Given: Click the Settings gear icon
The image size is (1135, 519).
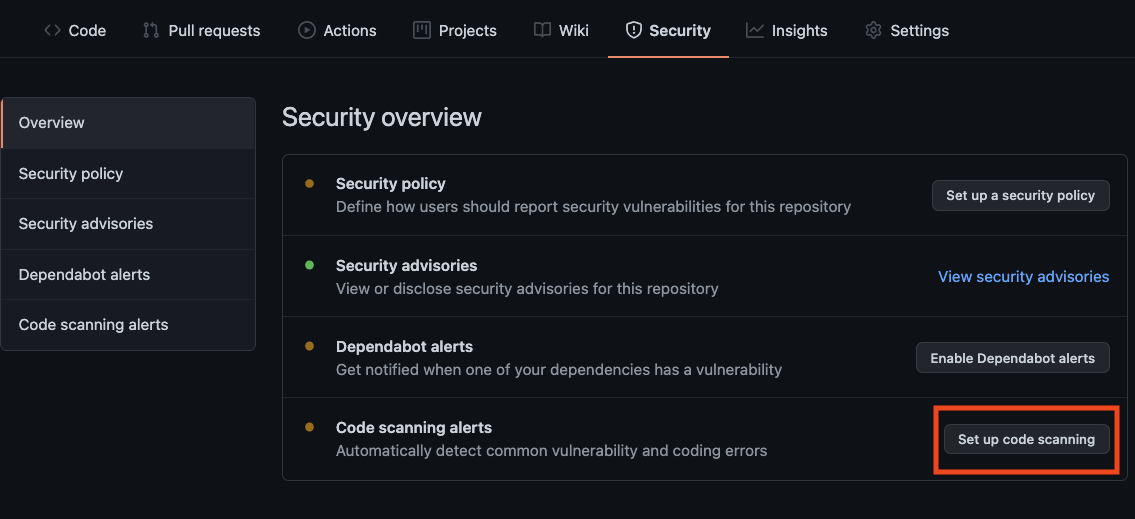Looking at the screenshot, I should point(874,30).
